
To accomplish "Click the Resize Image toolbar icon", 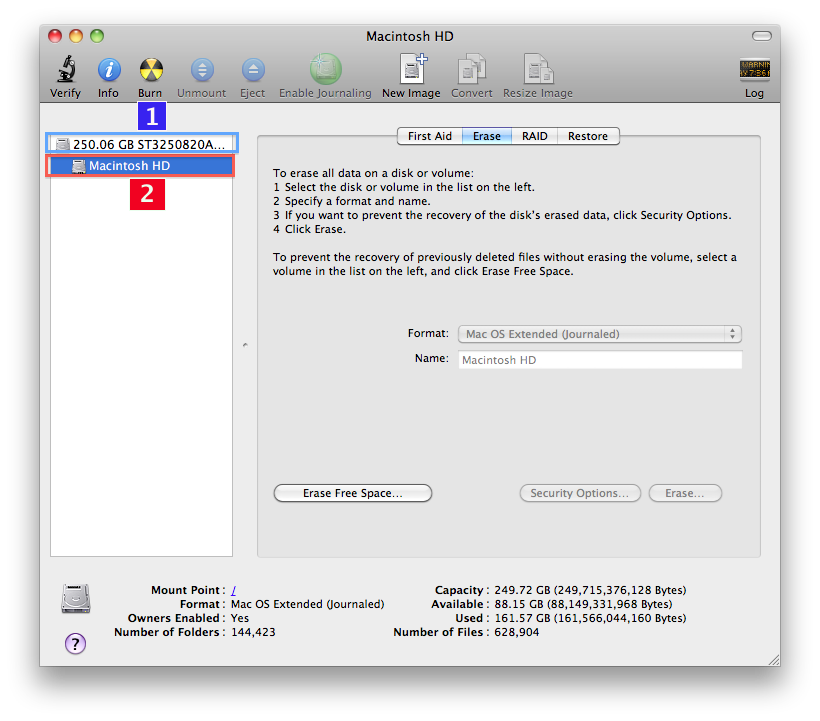I will pos(539,68).
